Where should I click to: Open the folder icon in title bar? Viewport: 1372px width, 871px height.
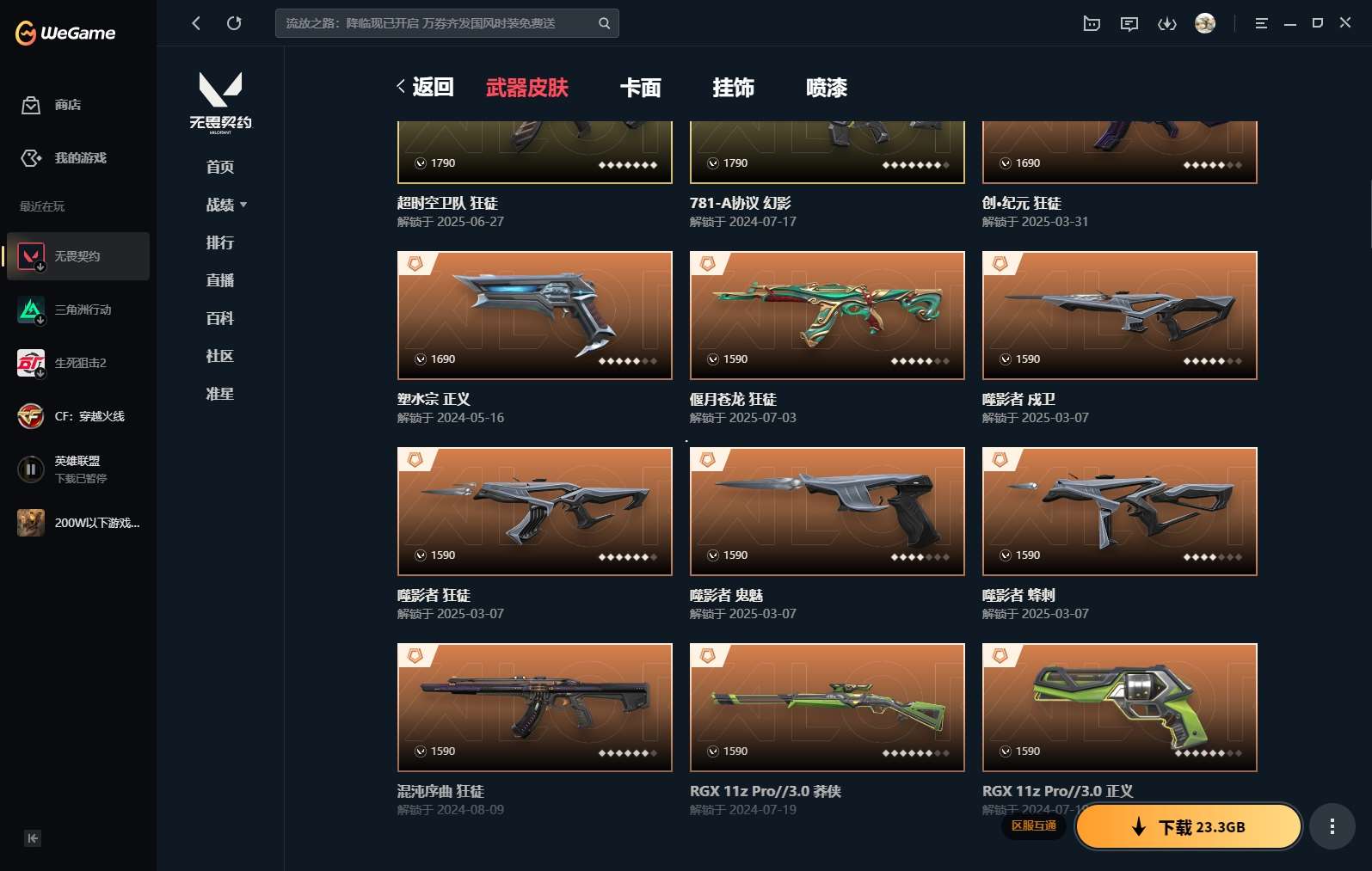click(1092, 24)
